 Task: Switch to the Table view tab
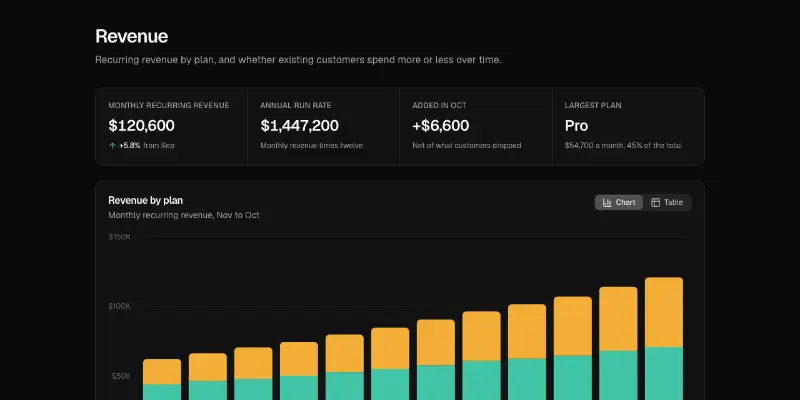(x=667, y=203)
